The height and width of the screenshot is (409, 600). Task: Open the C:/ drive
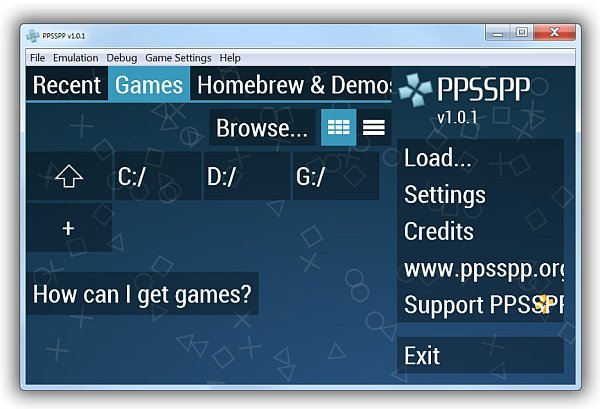coord(158,176)
